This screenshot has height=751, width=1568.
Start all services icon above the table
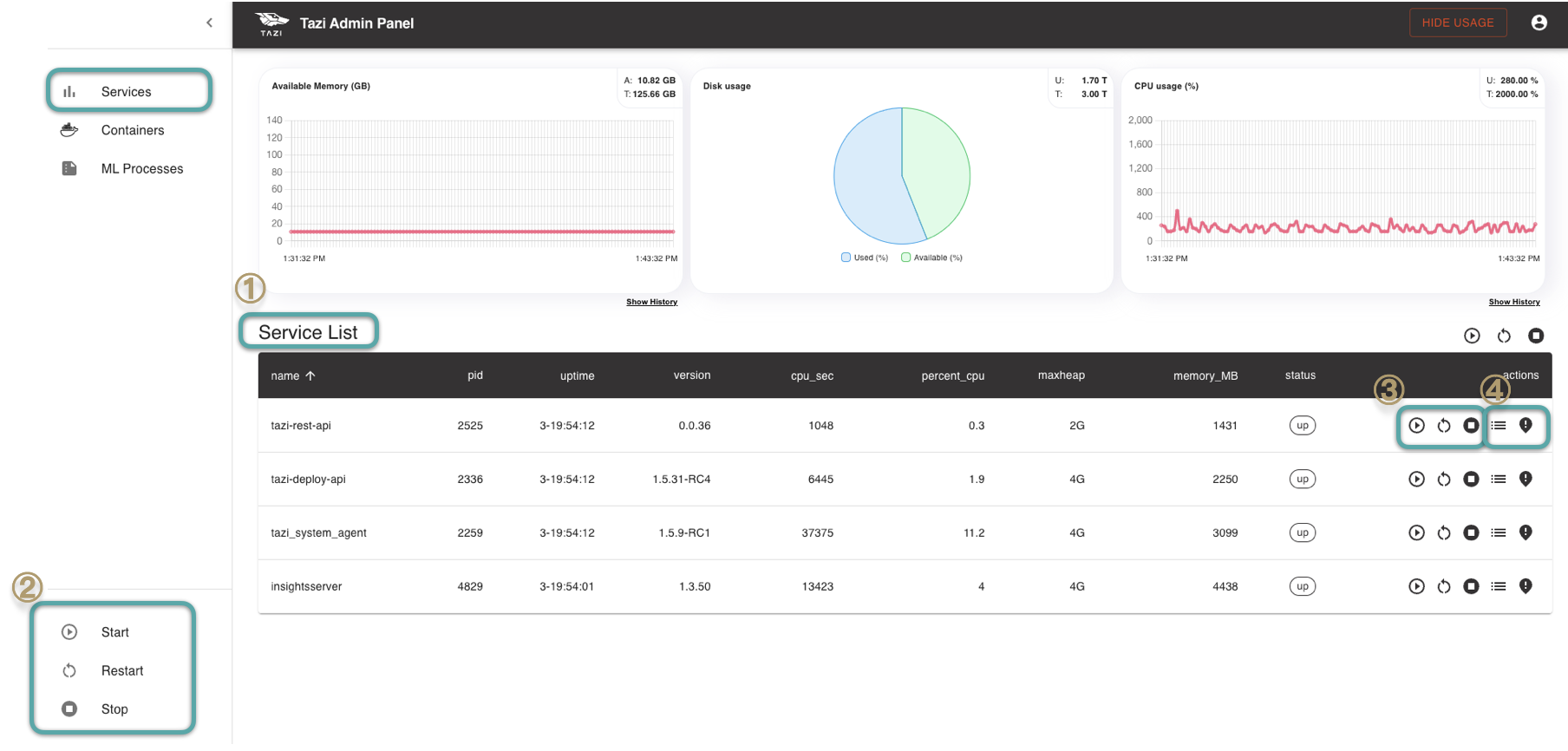point(1472,336)
